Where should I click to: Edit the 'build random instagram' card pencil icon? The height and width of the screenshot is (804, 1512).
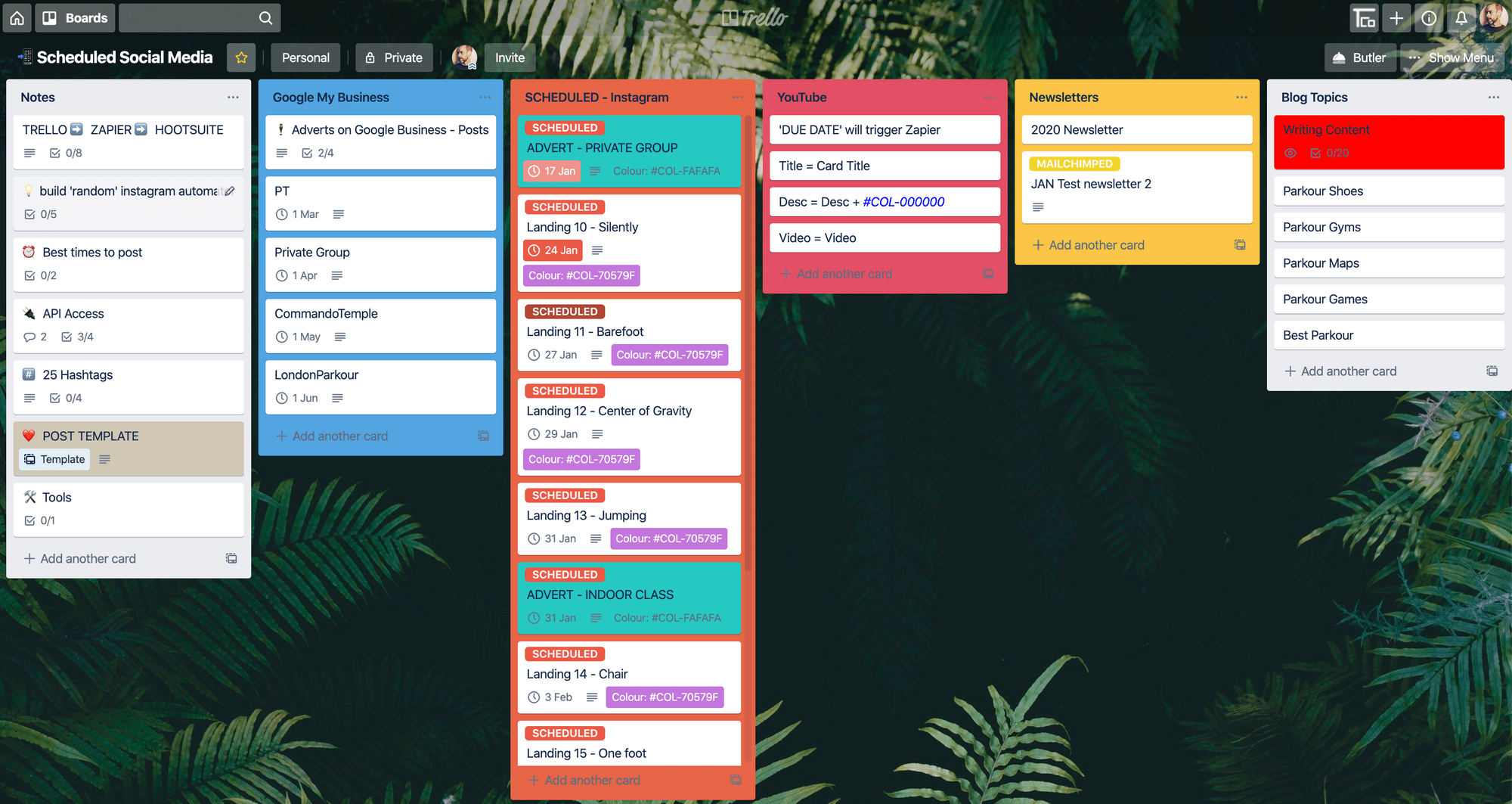point(230,191)
